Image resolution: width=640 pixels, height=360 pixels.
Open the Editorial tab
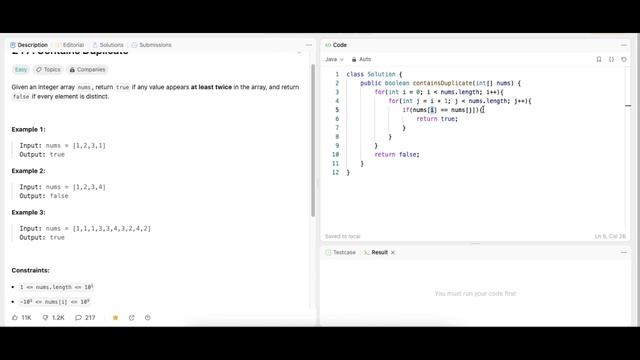70,45
